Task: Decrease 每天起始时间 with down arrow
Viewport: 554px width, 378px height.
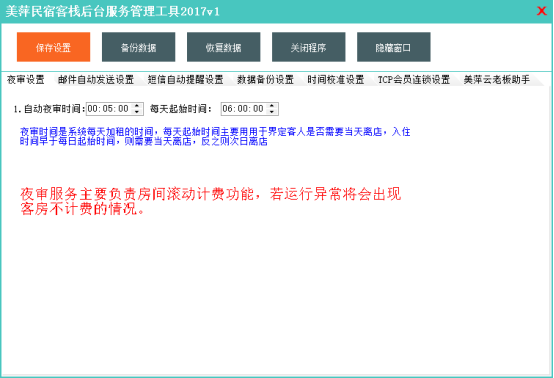Action: click(x=272, y=112)
